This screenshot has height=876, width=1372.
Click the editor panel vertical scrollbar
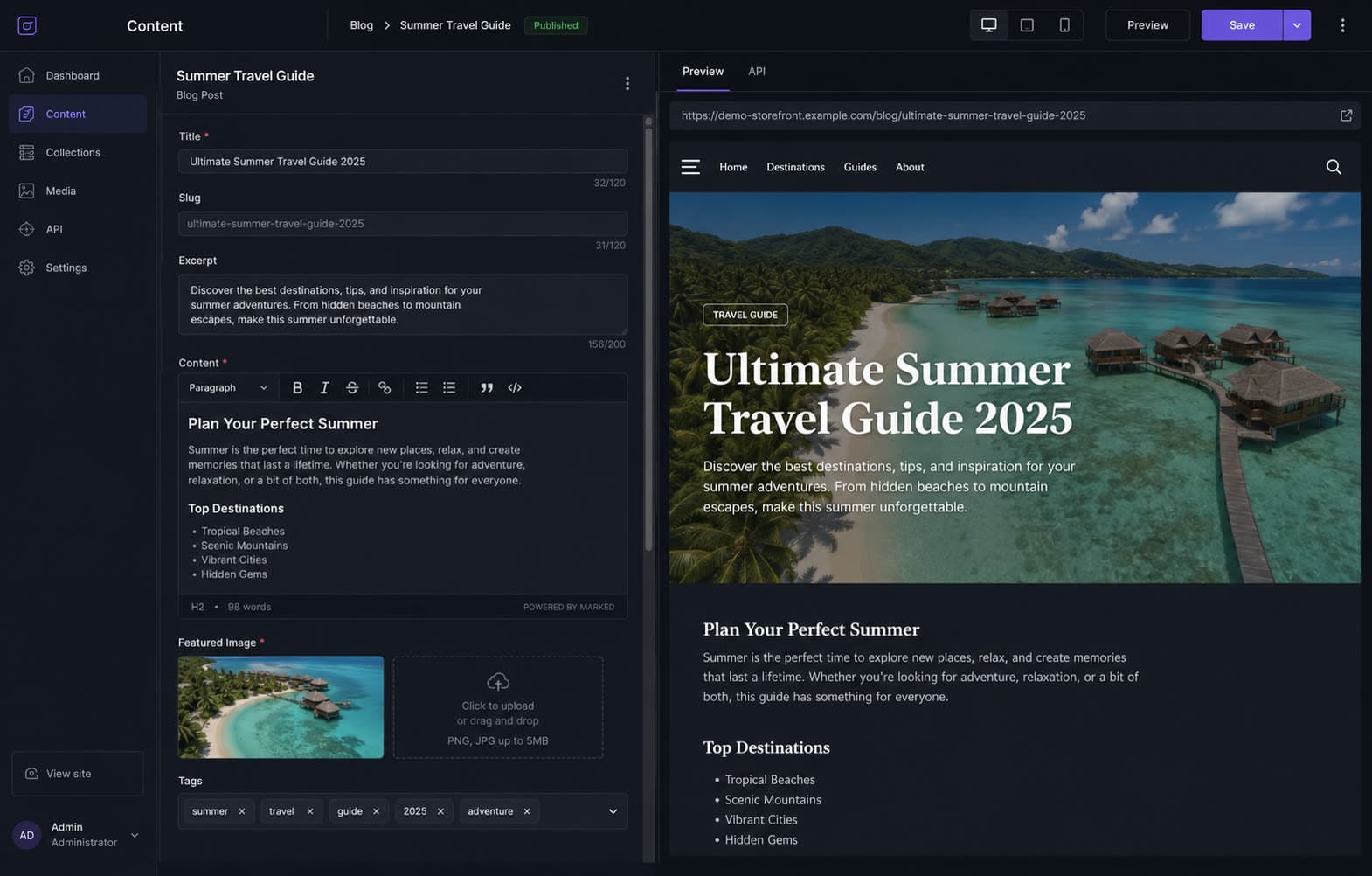click(x=648, y=341)
